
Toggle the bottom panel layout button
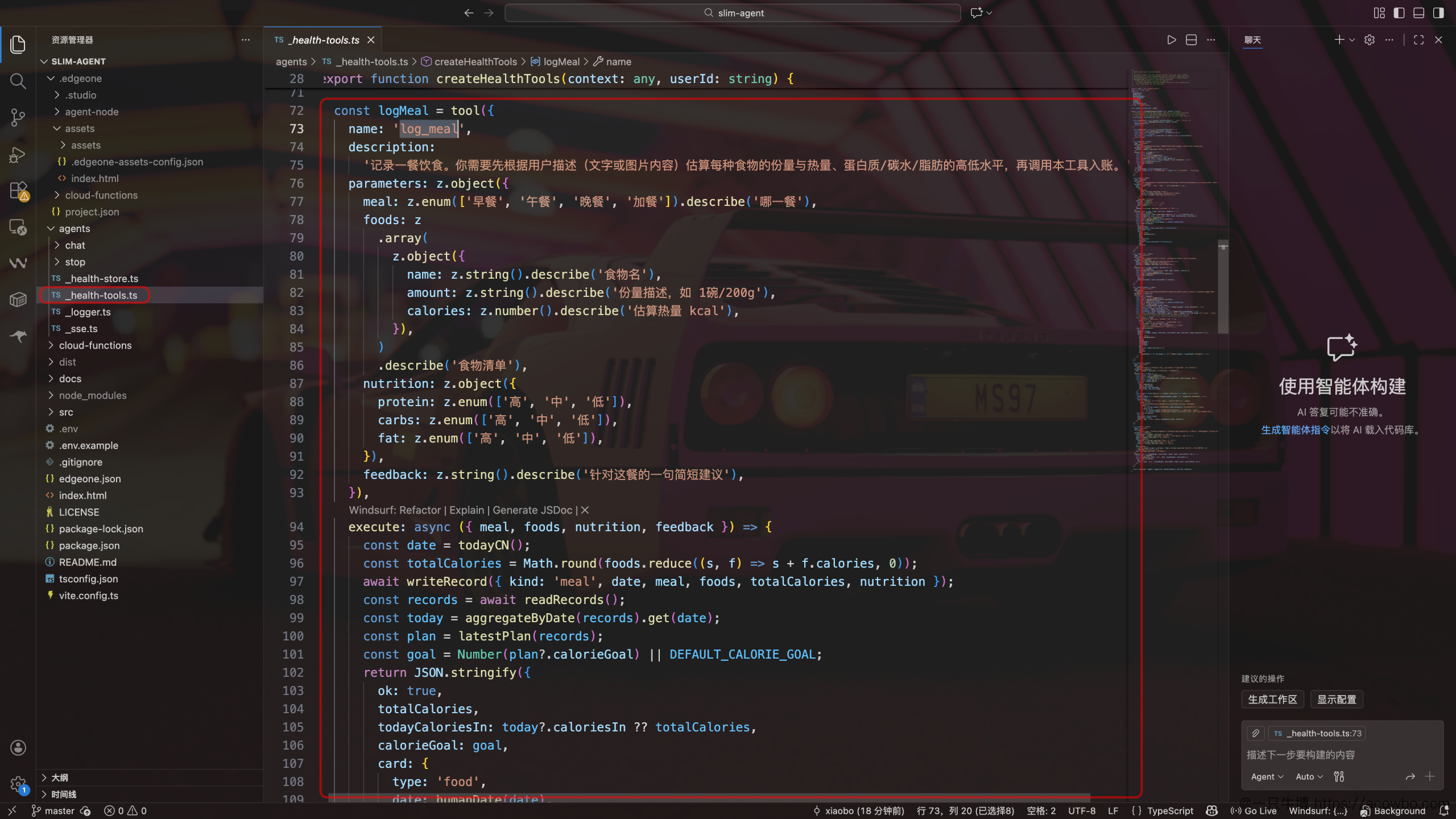[1419, 13]
